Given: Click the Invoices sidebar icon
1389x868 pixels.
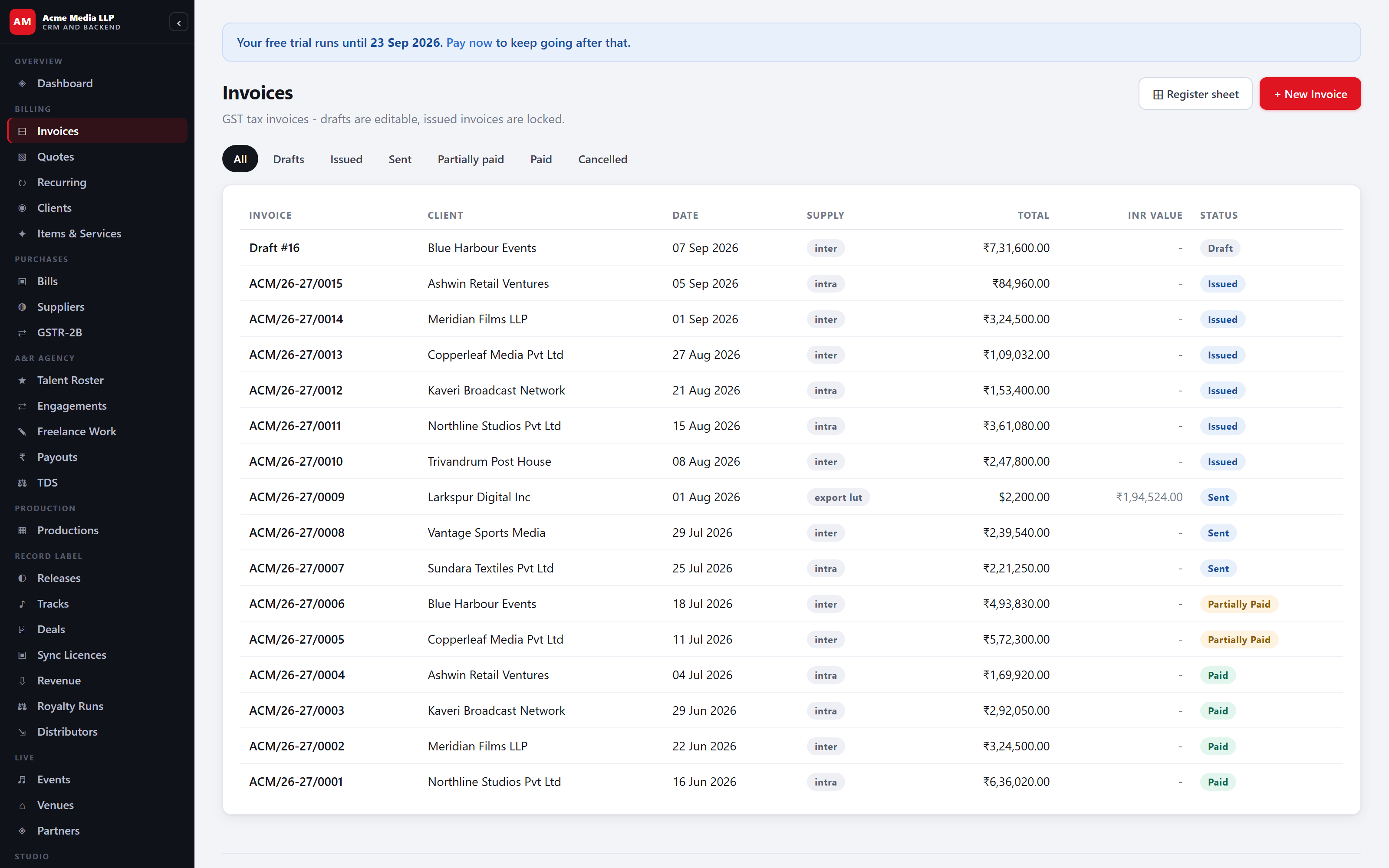Looking at the screenshot, I should click(22, 132).
